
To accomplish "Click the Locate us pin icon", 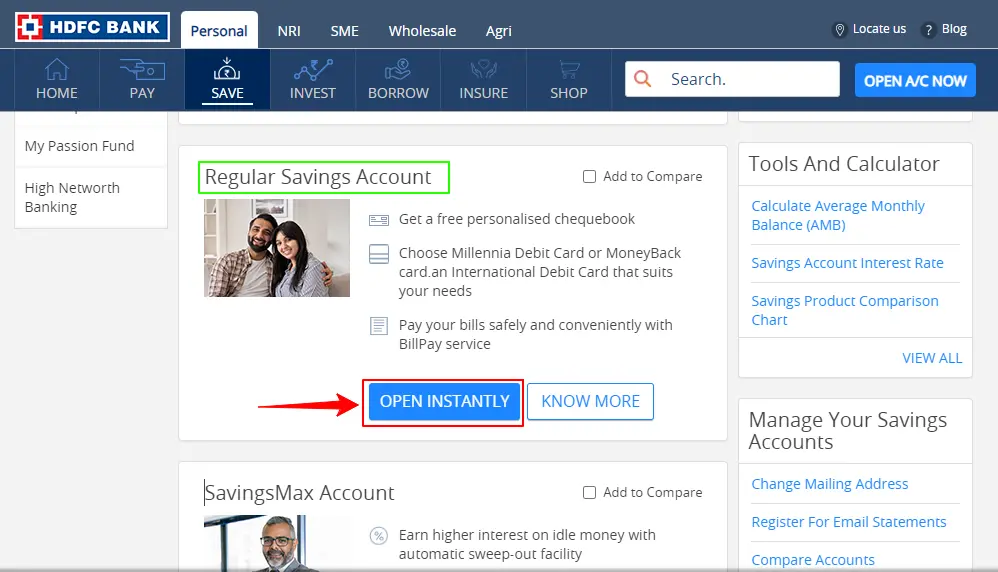I will pos(840,30).
